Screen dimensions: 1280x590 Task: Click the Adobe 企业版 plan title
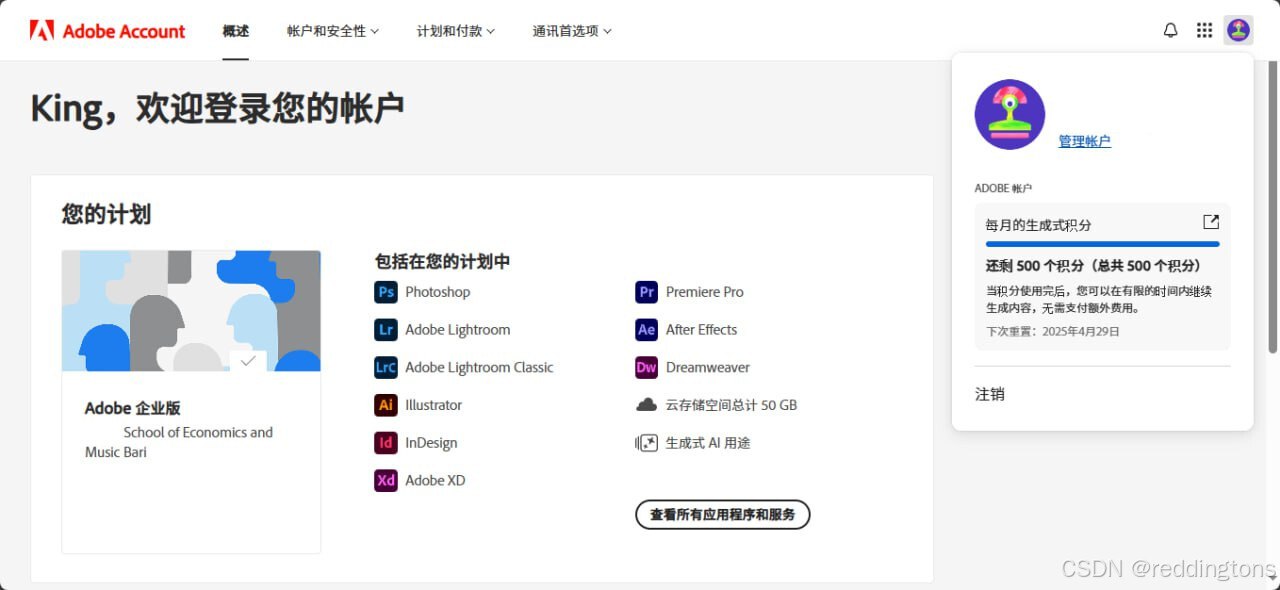point(132,408)
